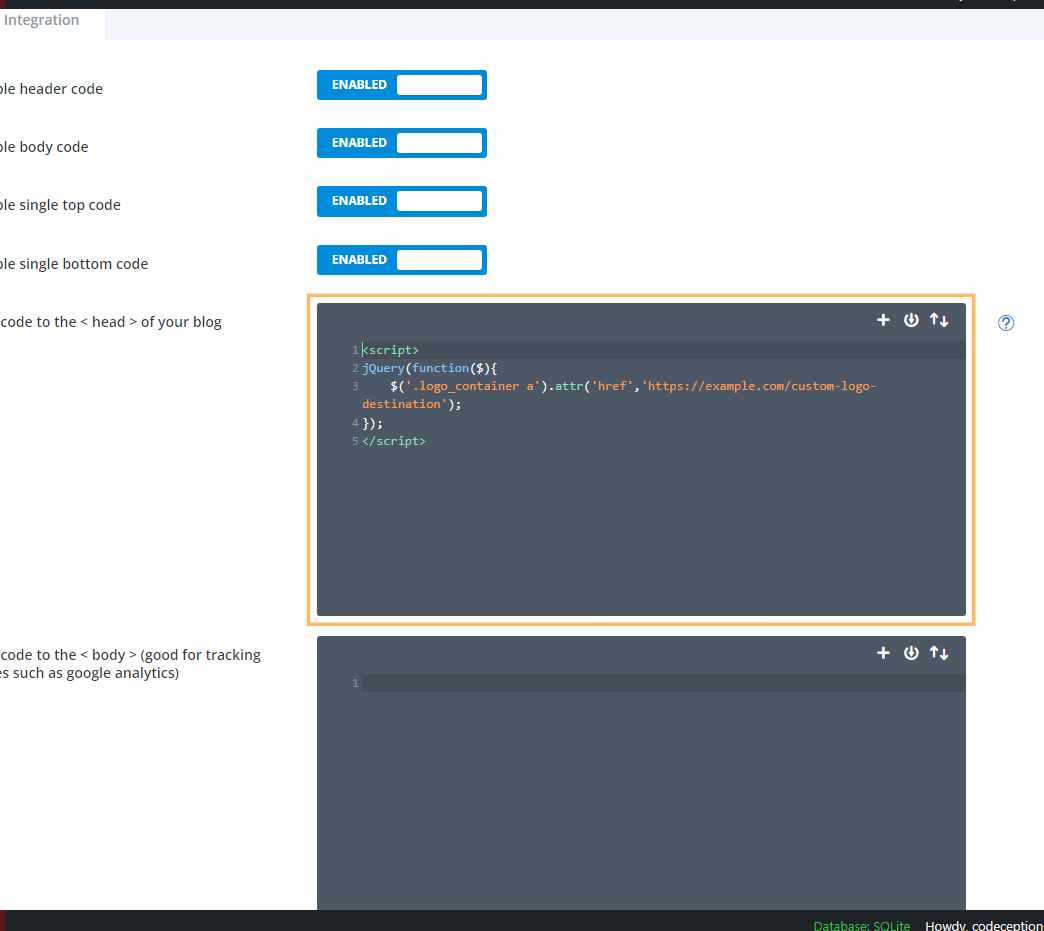
Task: Toggle the Enable header code switch
Action: click(401, 85)
